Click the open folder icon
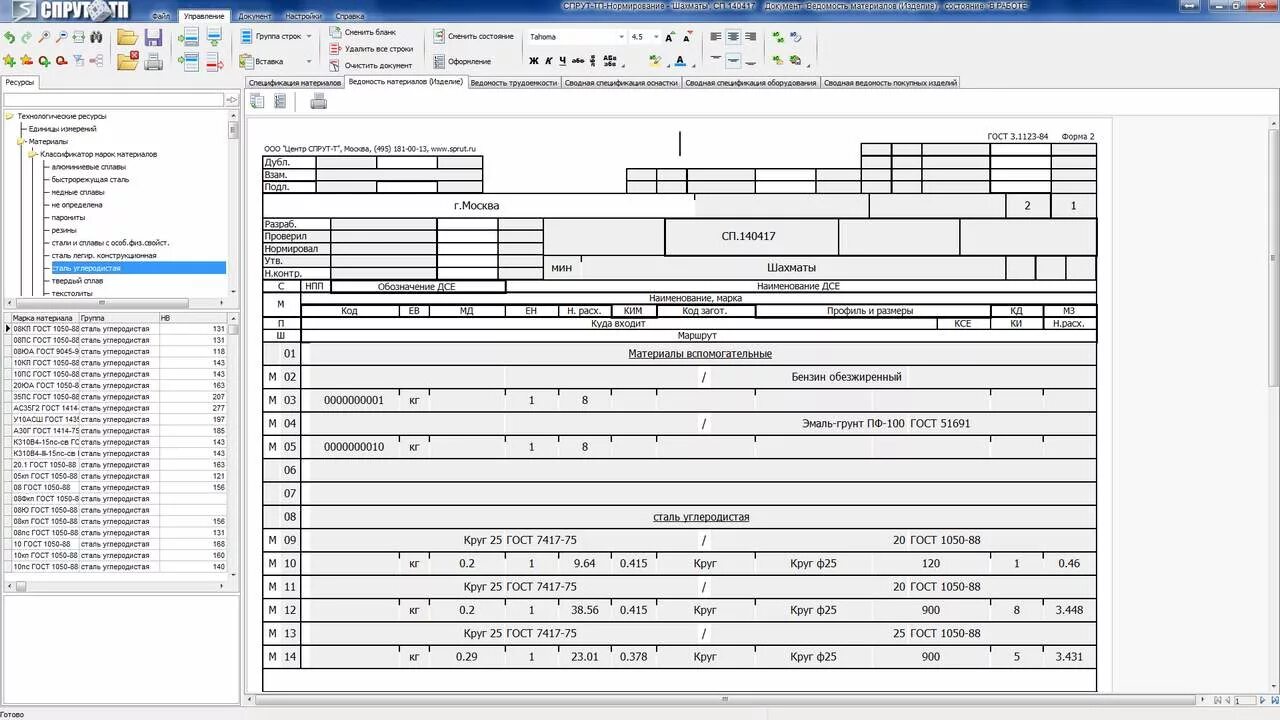Image resolution: width=1280 pixels, height=720 pixels. coord(127,37)
